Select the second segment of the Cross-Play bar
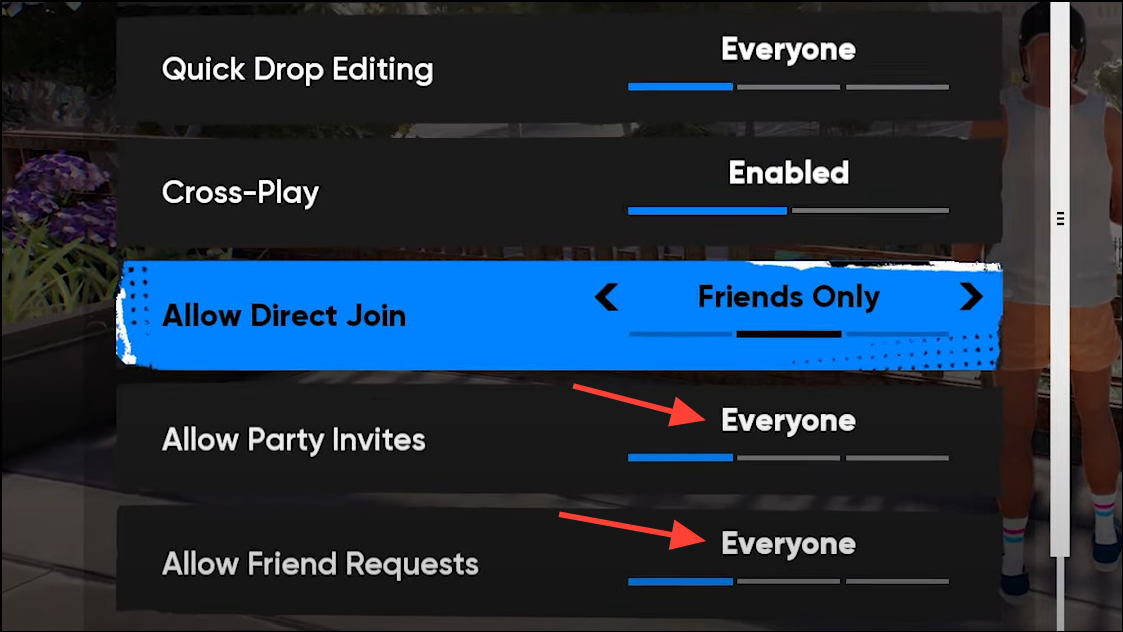 point(870,211)
